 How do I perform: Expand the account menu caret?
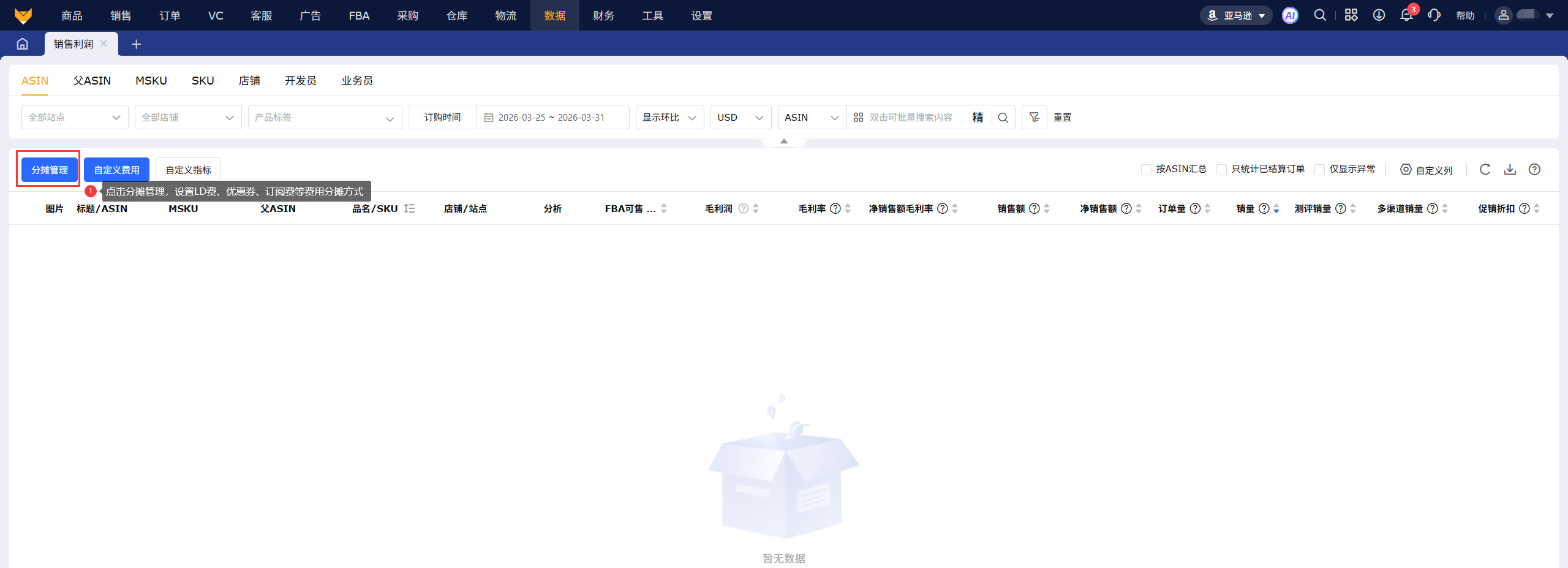click(x=1549, y=16)
